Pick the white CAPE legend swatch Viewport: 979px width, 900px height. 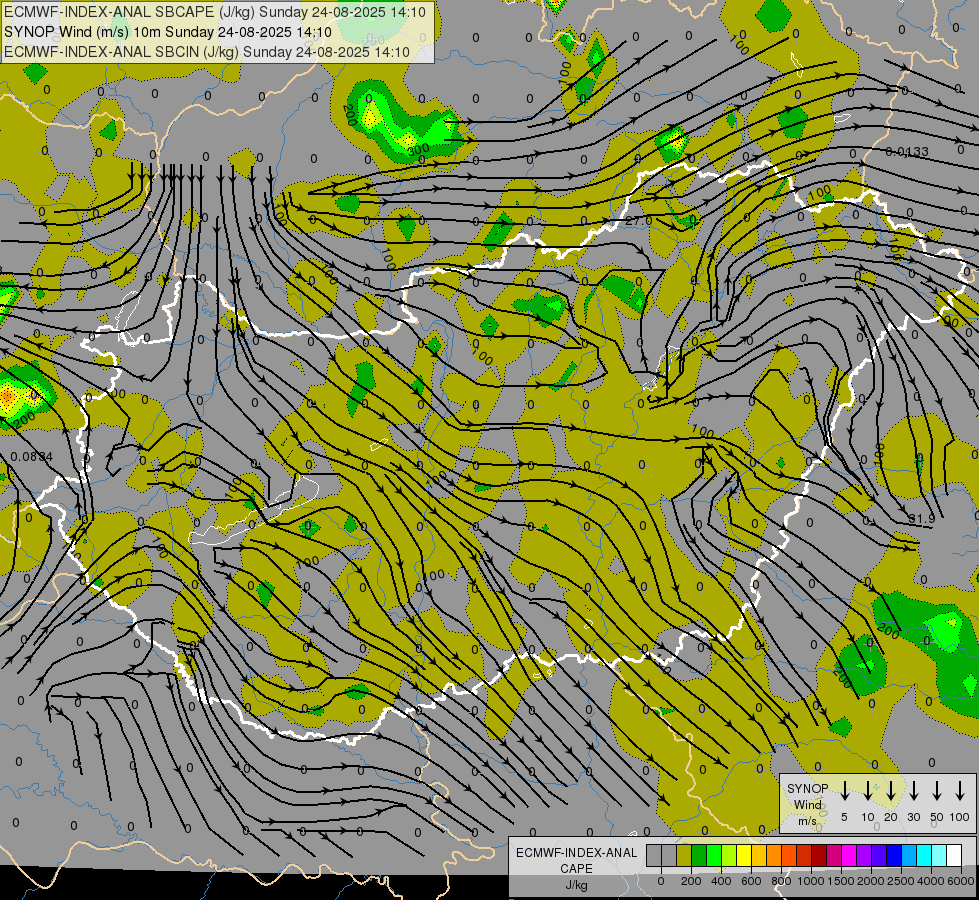coord(953,855)
